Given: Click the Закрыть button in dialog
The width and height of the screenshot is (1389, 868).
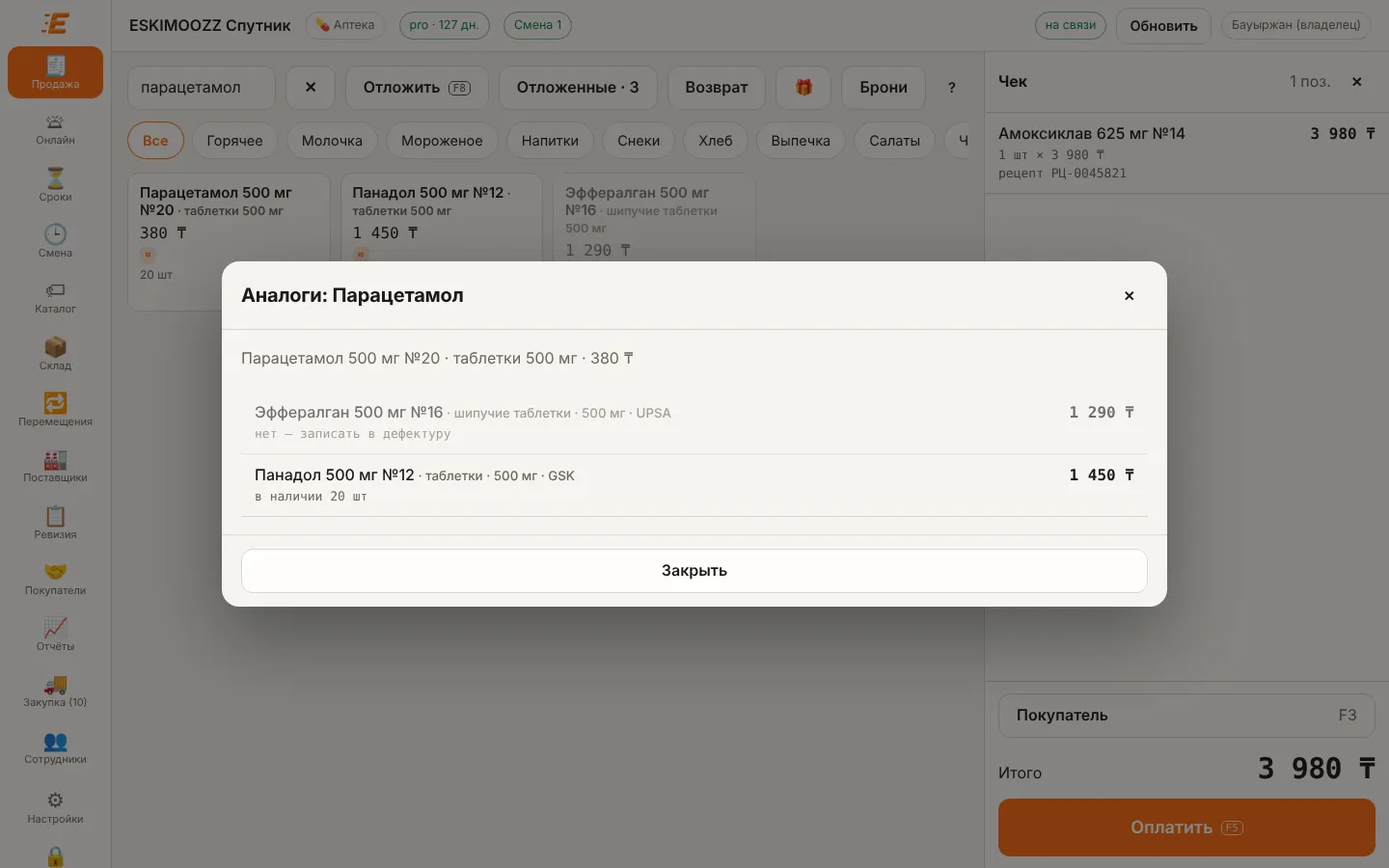Looking at the screenshot, I should click(694, 571).
